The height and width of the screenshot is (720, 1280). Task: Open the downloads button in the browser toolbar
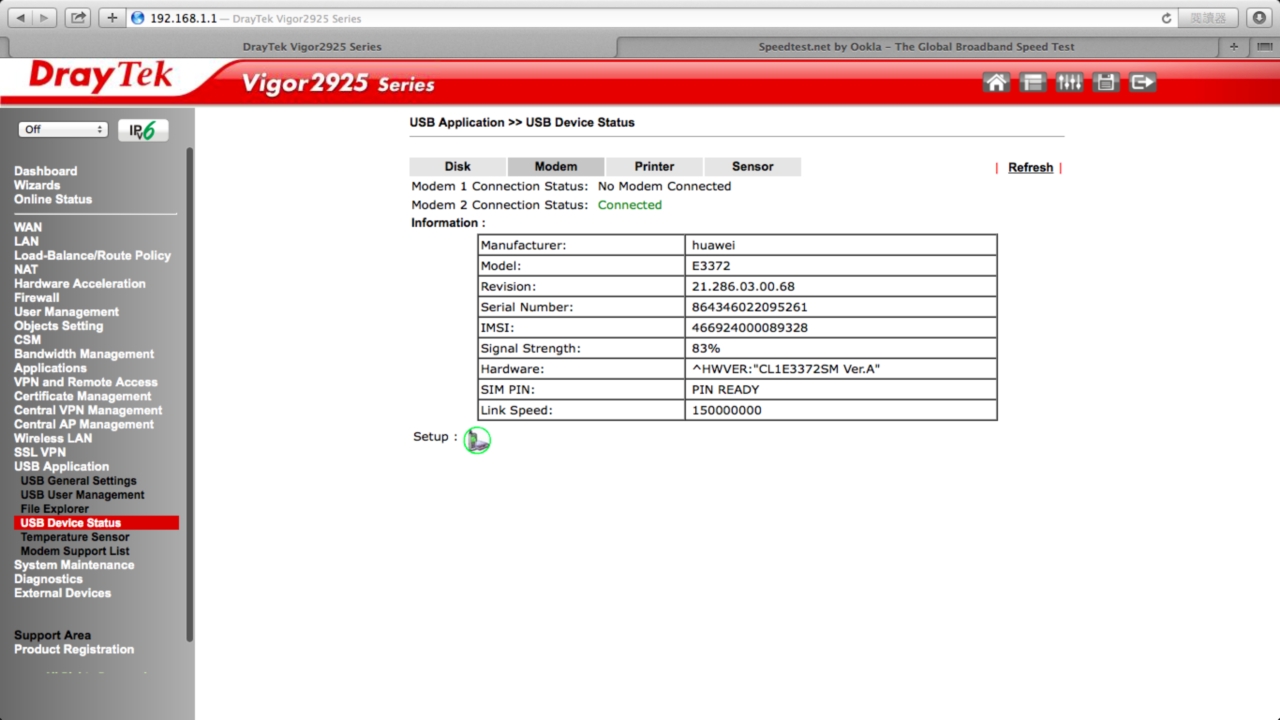coord(1258,18)
